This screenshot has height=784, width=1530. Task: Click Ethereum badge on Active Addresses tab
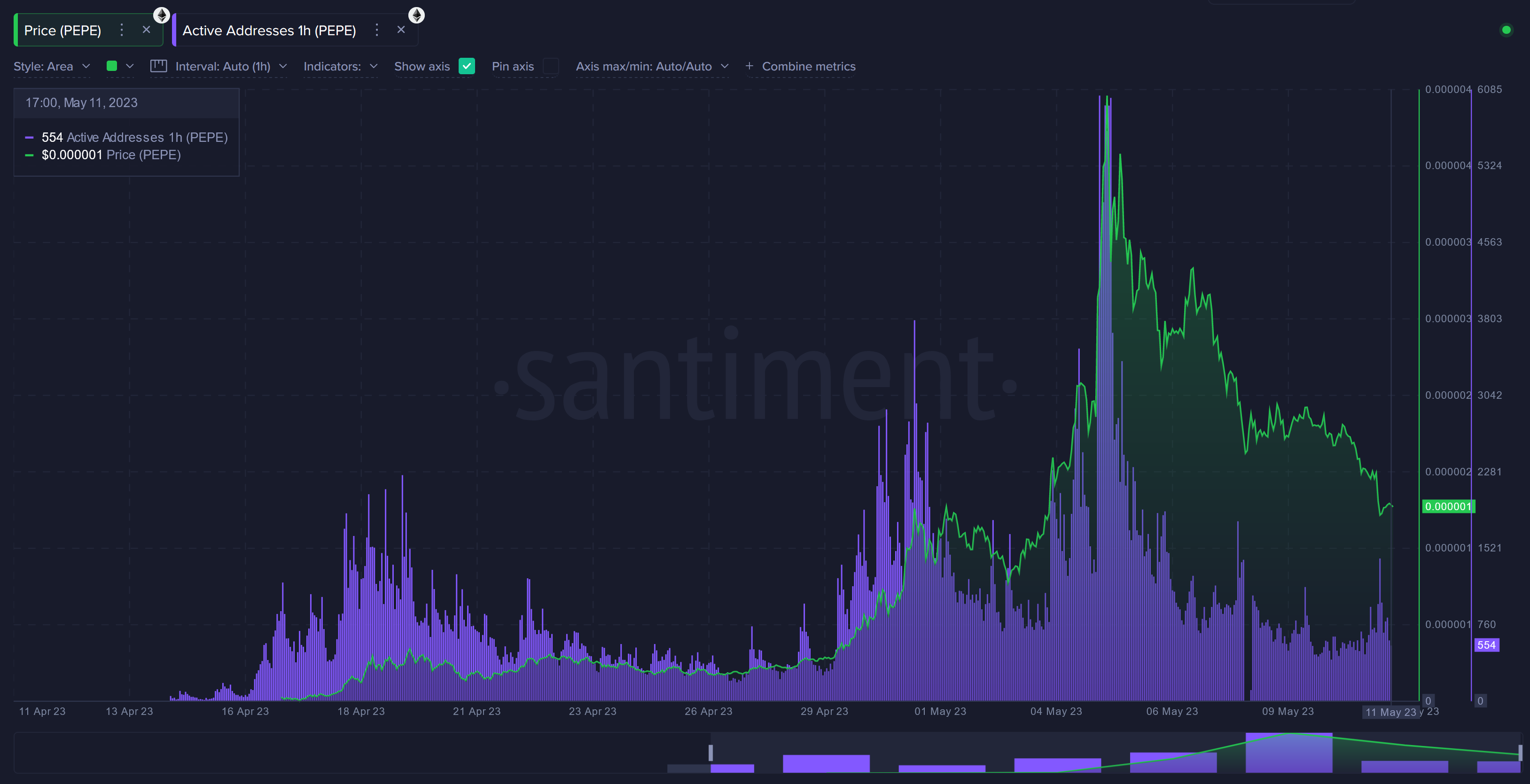[416, 15]
